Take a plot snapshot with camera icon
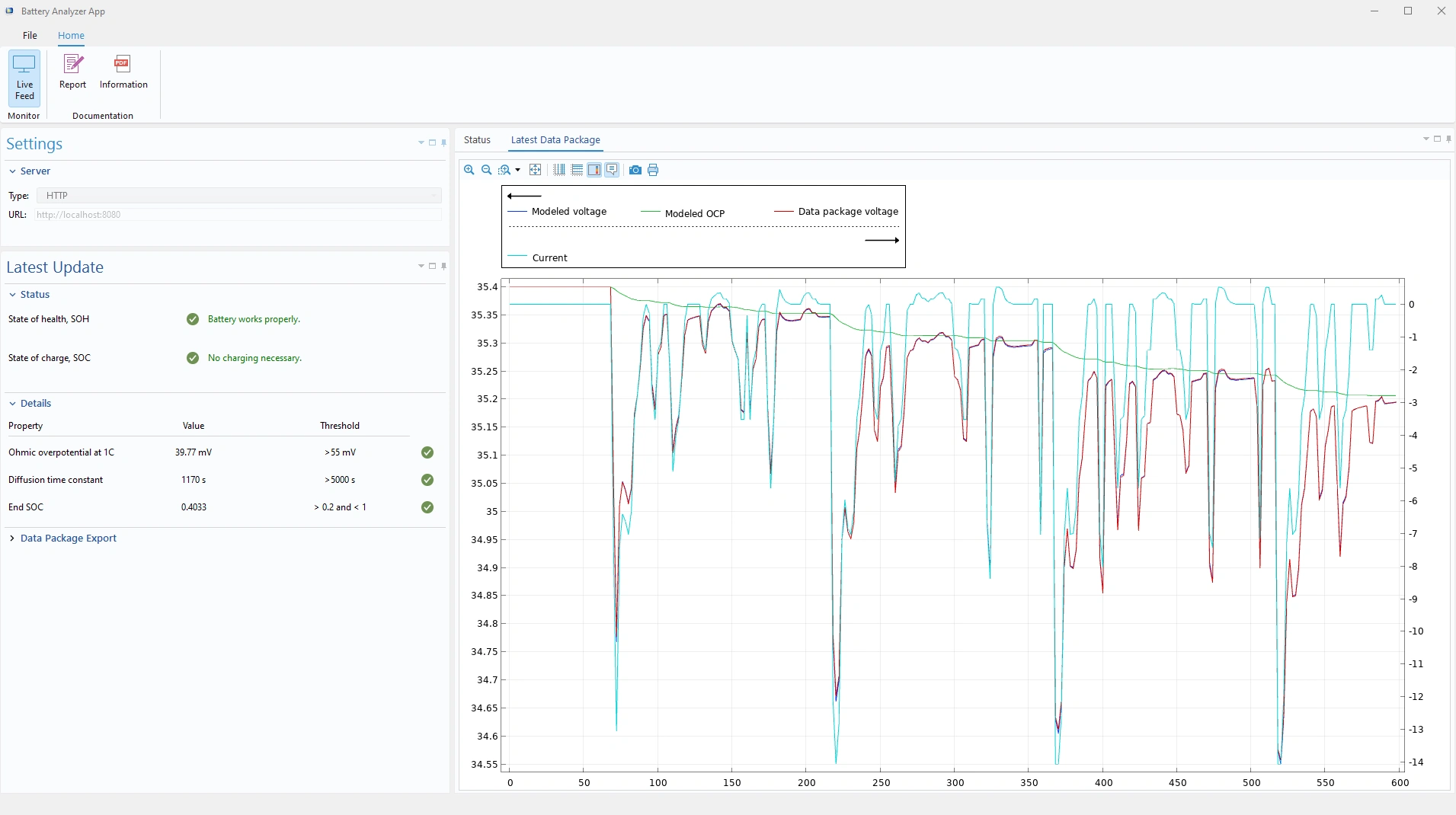The image size is (1456, 815). (x=635, y=170)
